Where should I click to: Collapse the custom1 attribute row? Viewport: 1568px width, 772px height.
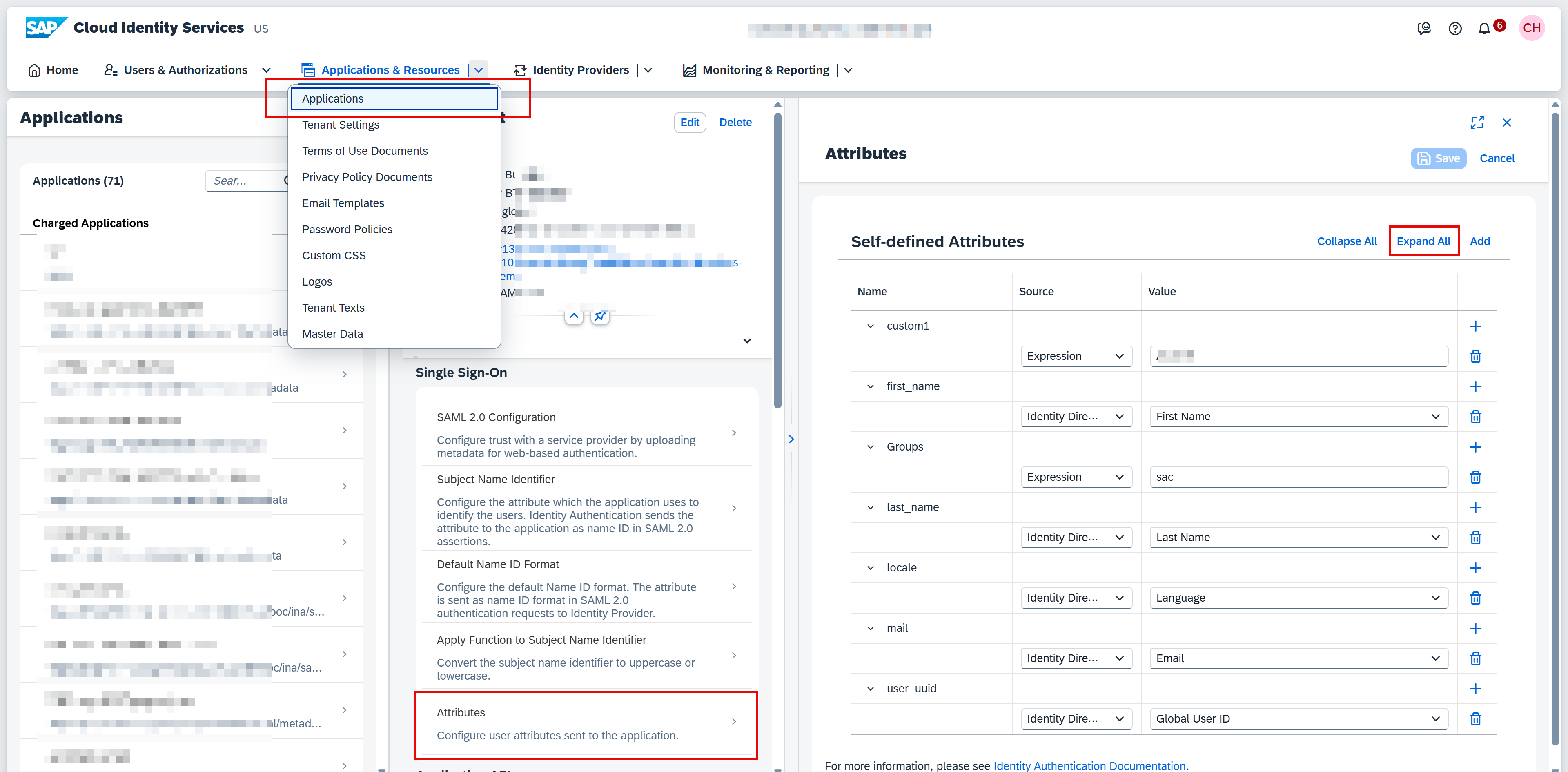pos(871,326)
